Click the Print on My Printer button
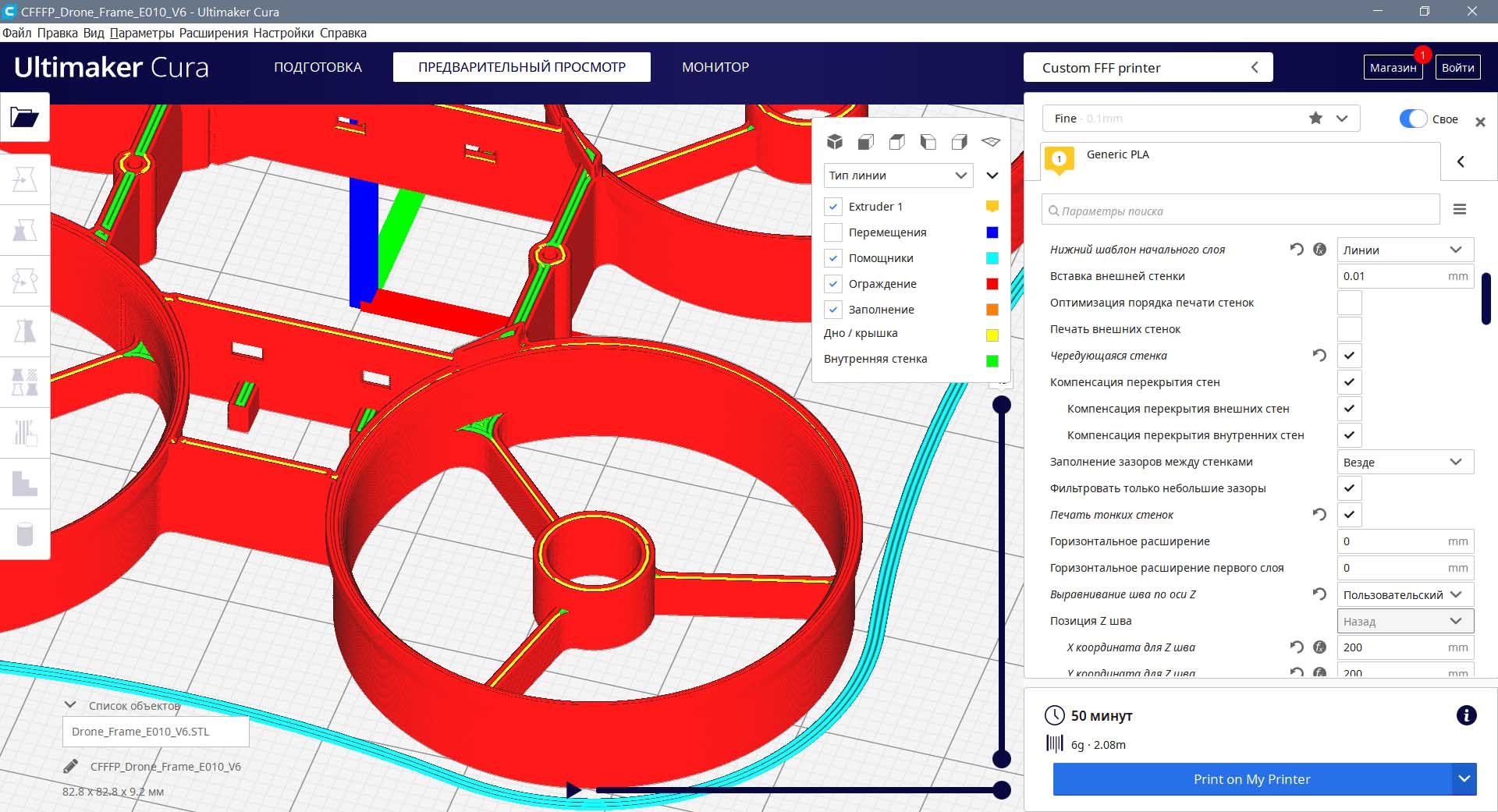Image resolution: width=1498 pixels, height=812 pixels. click(x=1251, y=779)
